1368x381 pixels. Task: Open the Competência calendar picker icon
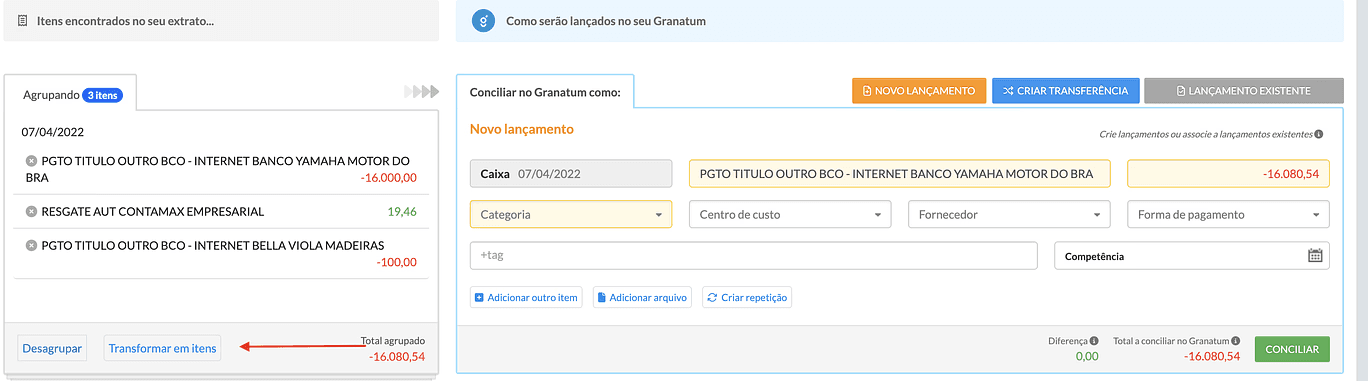pyautogui.click(x=1315, y=256)
